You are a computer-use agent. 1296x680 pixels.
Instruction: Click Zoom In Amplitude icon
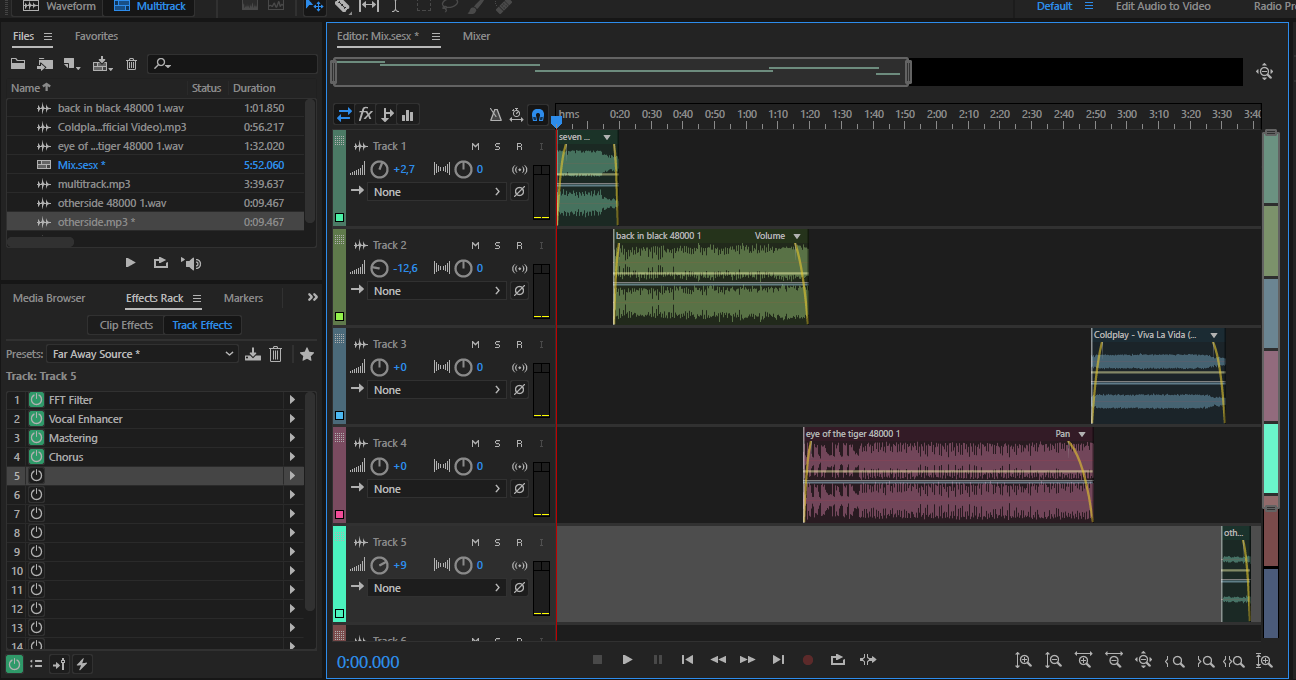(1023, 660)
